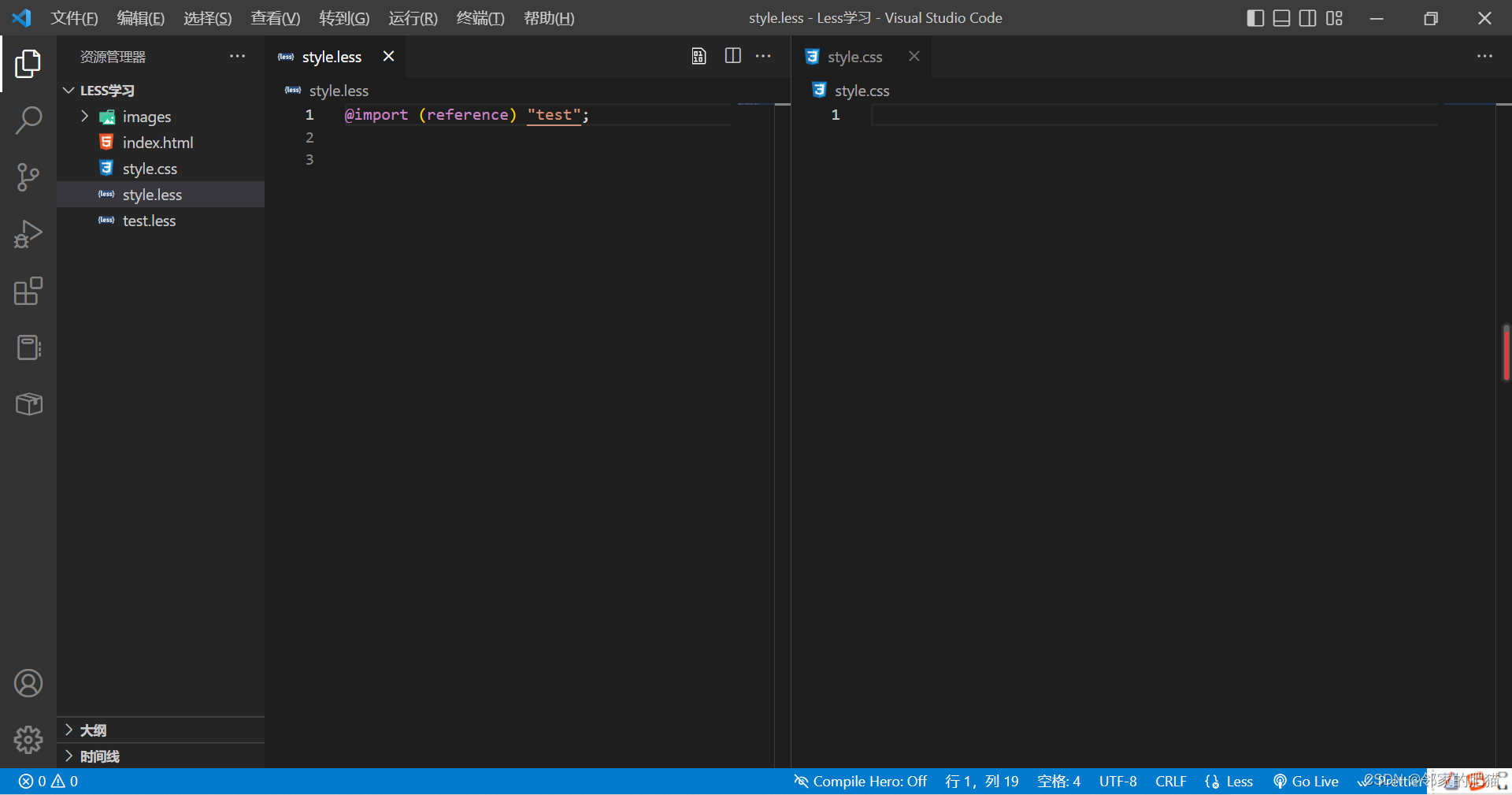Open the Extensions view
Screen dimensions: 1512x795
28,291
